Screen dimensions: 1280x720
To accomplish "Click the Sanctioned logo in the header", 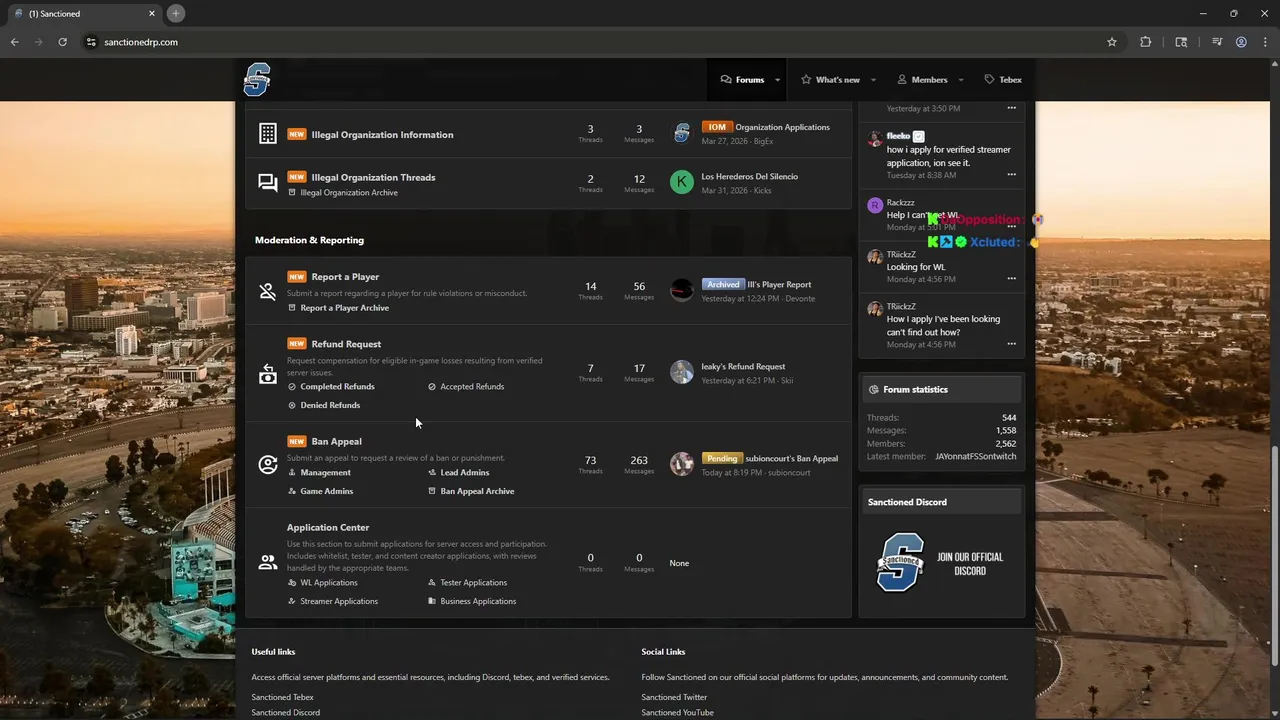I will 257,79.
